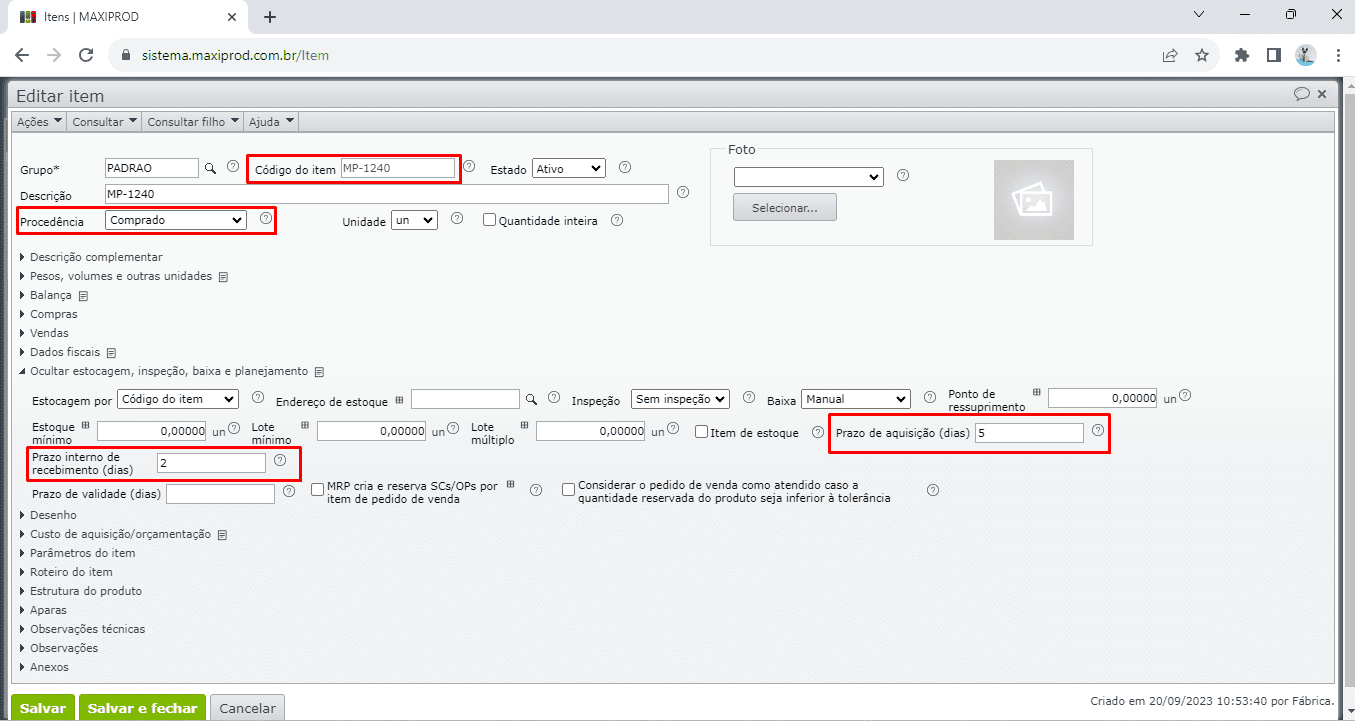1355x721 pixels.
Task: Collapse Ocultar estocagem, inspeção, baixa e planejamento
Action: pos(169,371)
